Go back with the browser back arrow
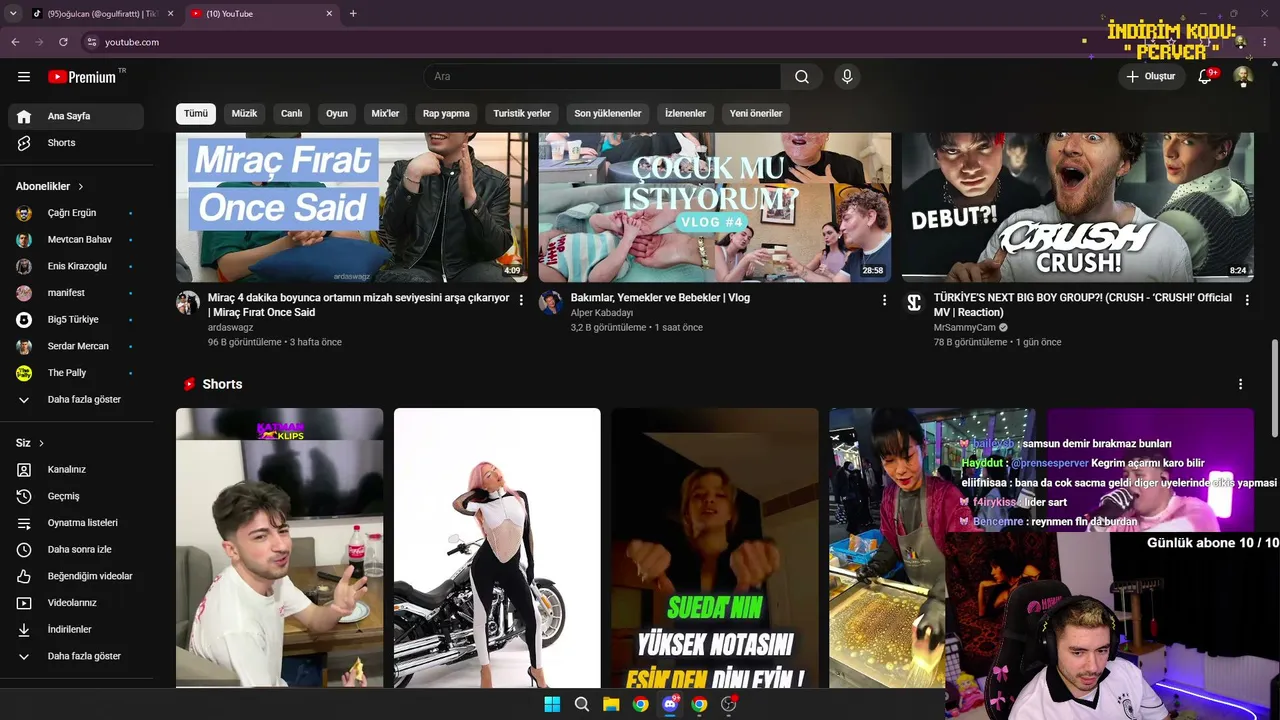The width and height of the screenshot is (1280, 720). tap(15, 42)
